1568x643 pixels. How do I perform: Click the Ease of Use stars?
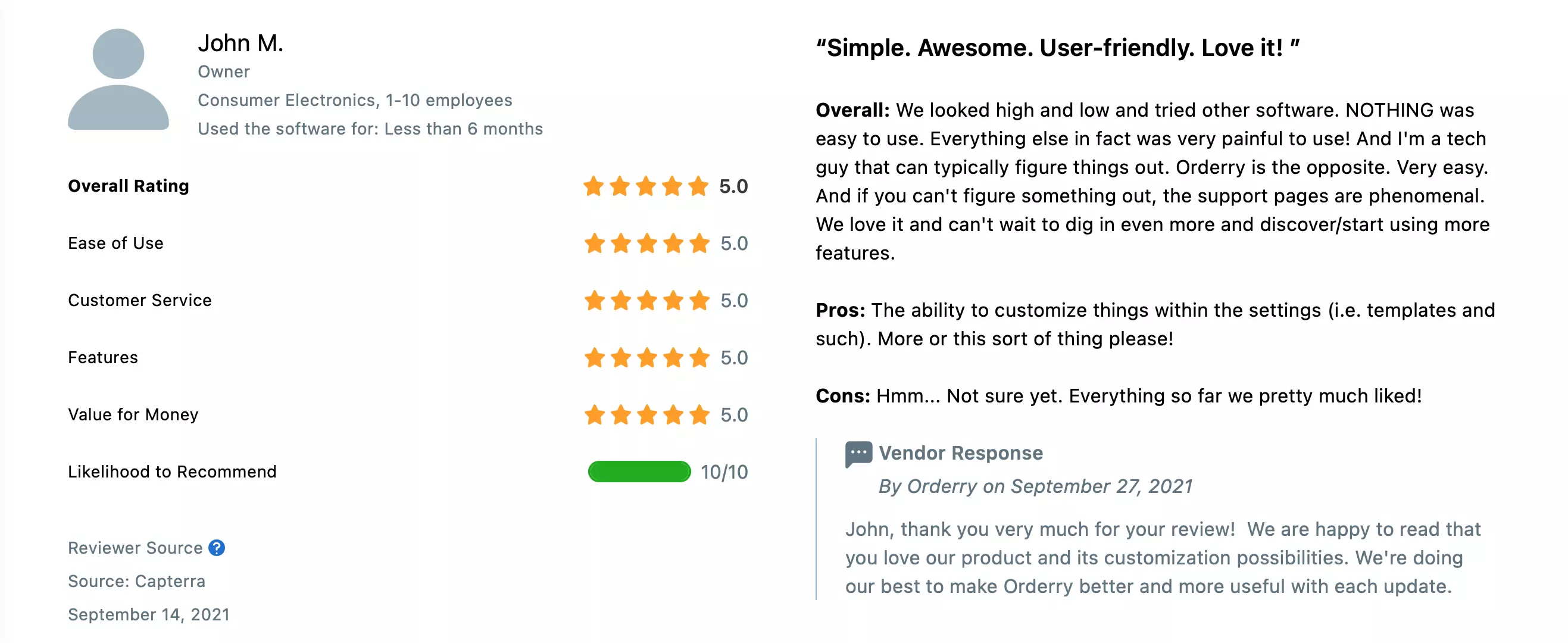pos(646,244)
